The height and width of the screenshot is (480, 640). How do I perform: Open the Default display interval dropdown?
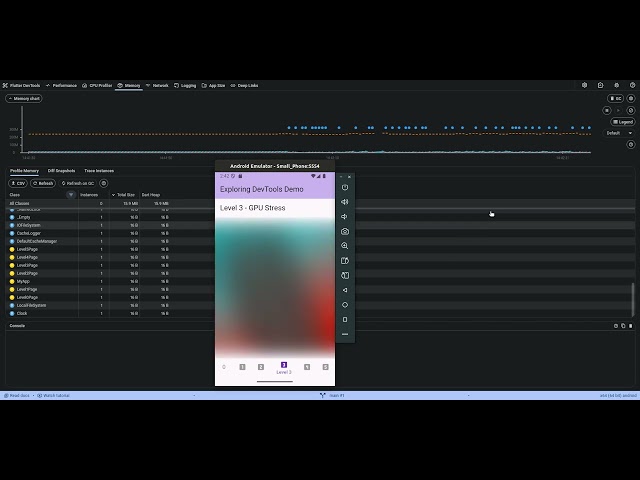(x=619, y=133)
